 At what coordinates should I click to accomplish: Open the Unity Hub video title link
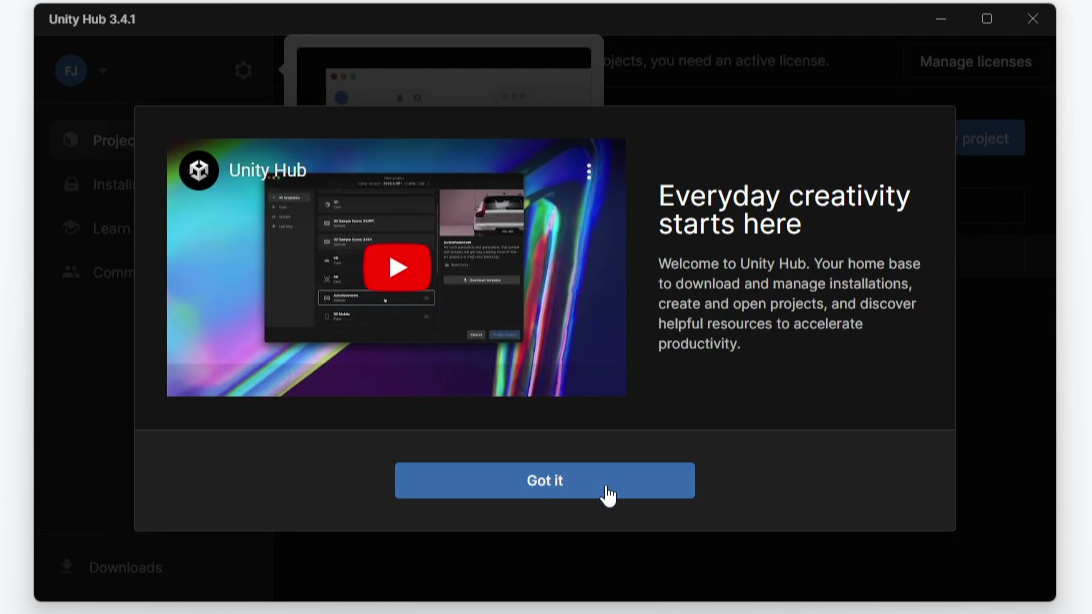click(267, 171)
